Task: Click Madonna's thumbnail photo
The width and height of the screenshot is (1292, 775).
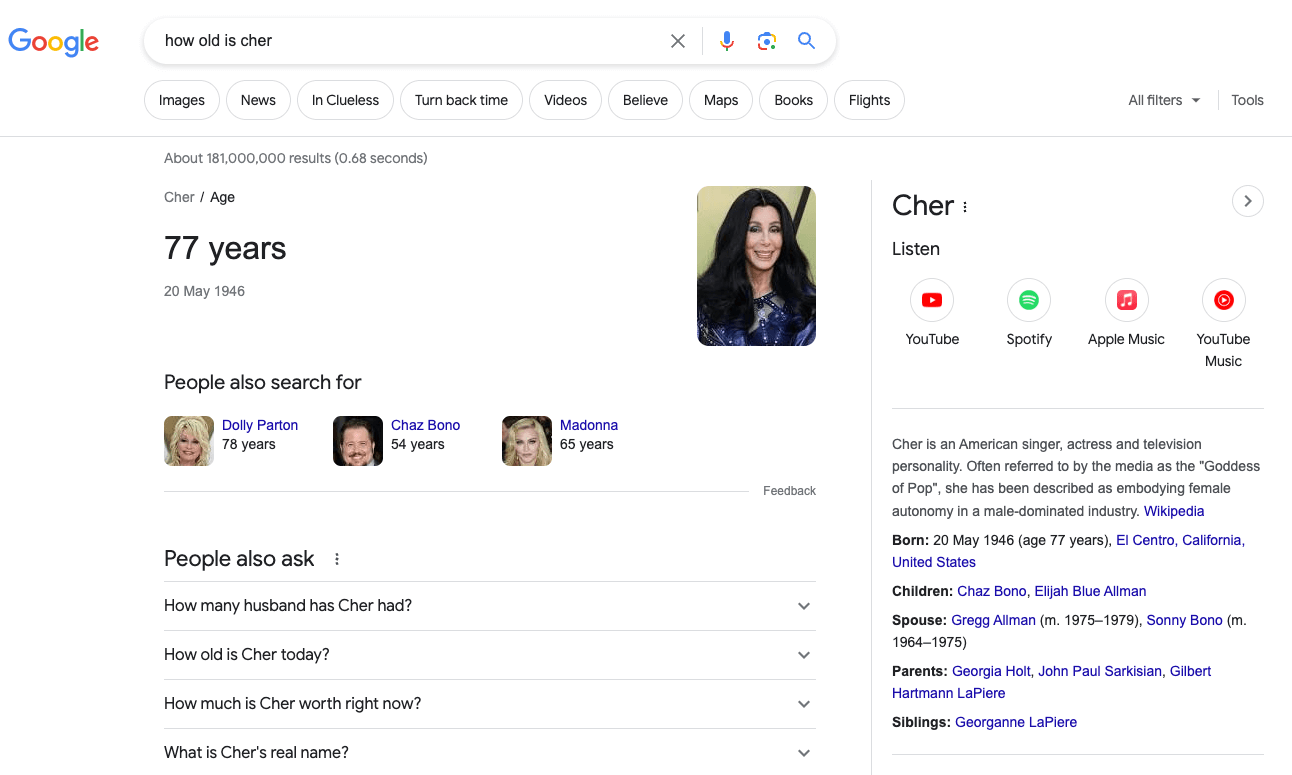Action: (x=527, y=441)
